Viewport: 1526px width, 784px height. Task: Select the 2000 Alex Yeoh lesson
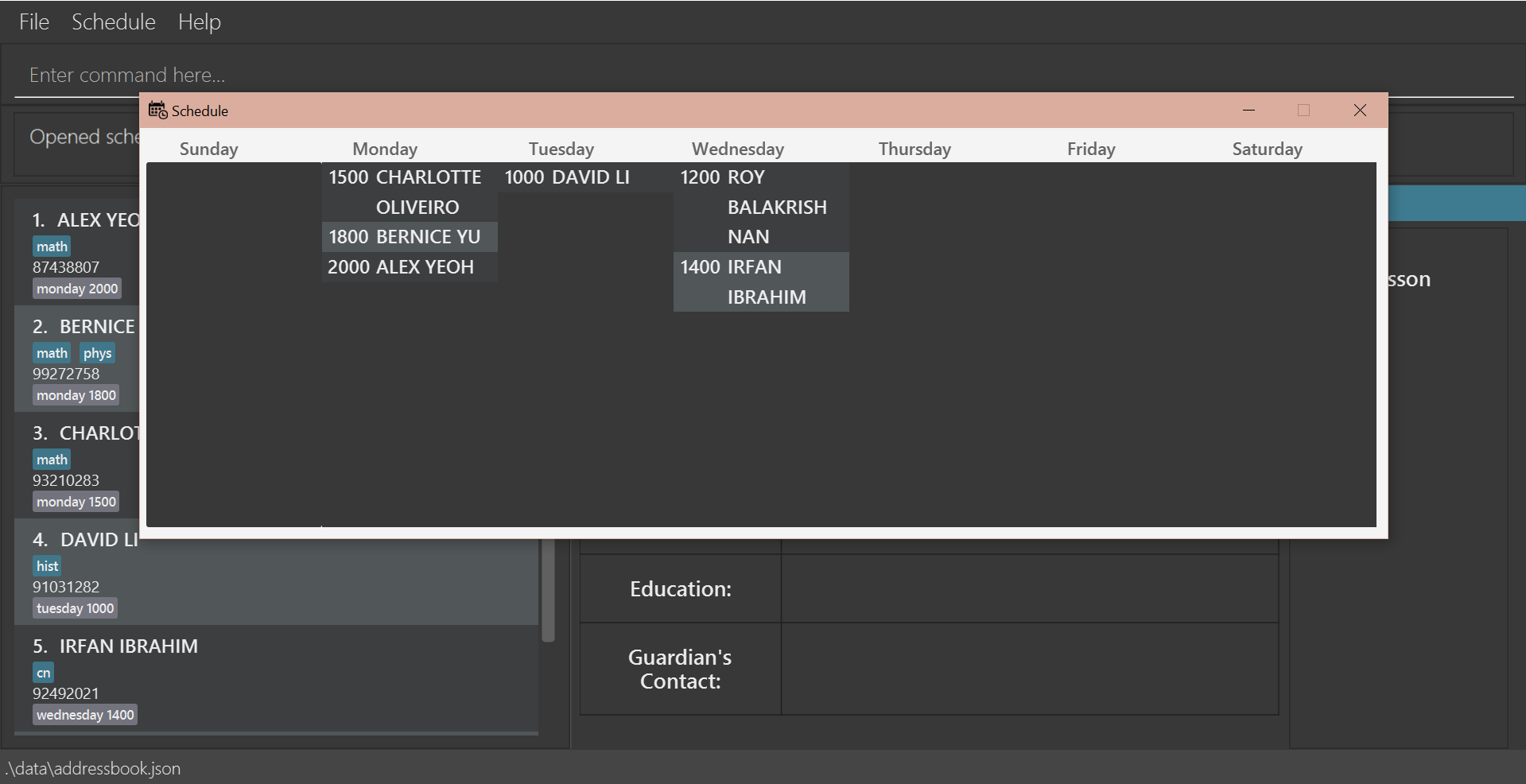410,267
